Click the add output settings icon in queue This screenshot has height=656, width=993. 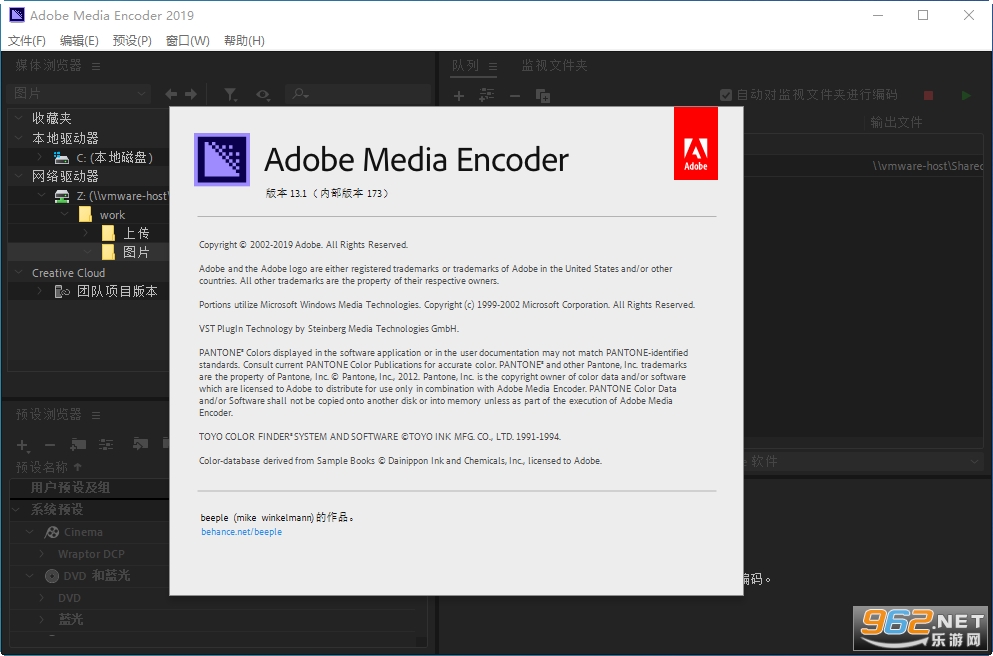click(x=486, y=95)
